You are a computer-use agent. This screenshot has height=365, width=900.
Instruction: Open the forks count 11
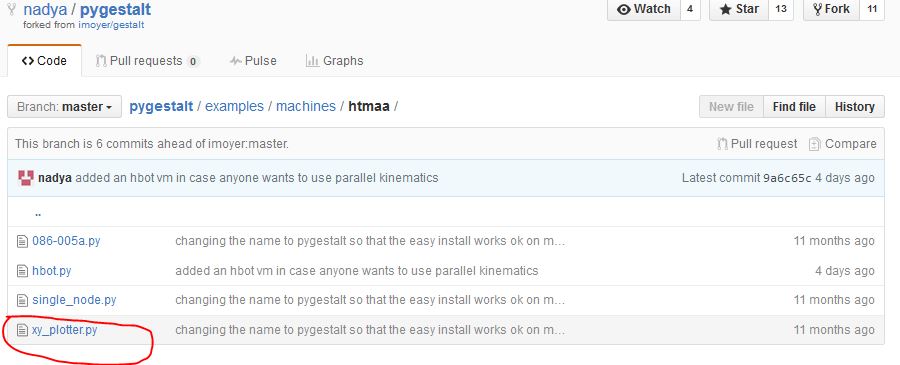pos(872,9)
